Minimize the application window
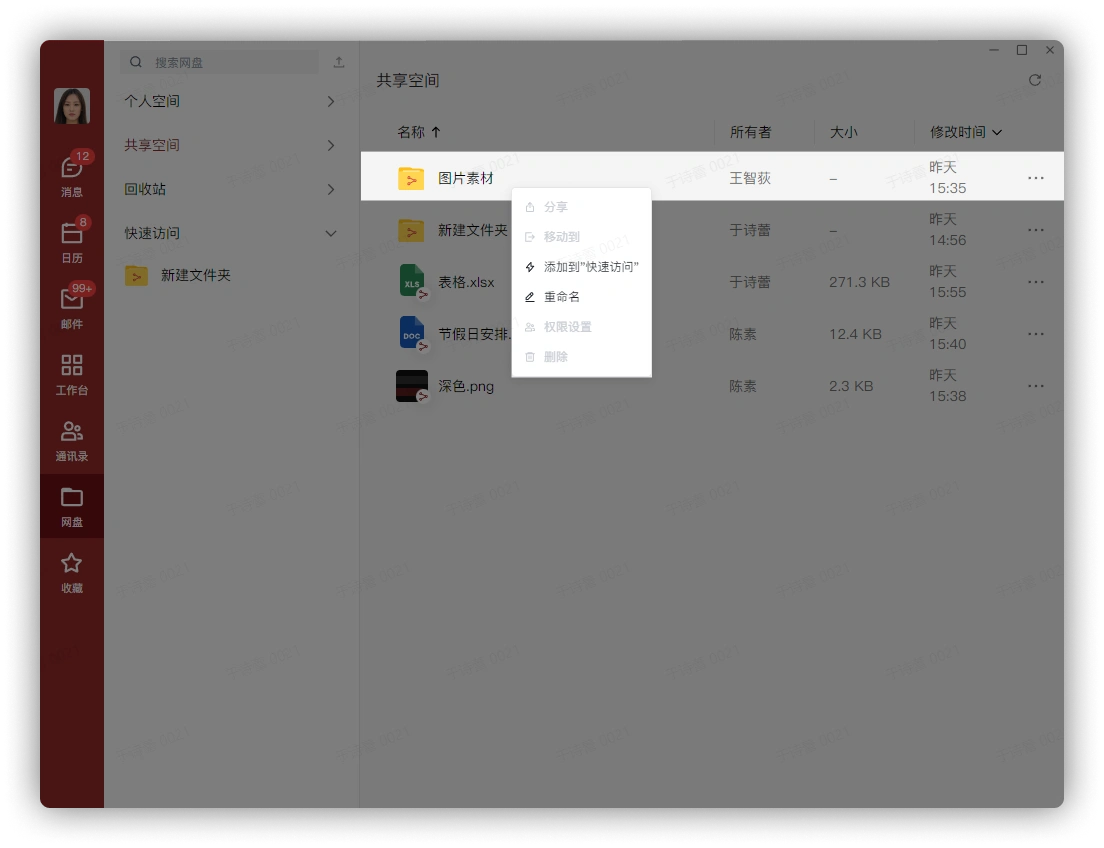The image size is (1104, 848). 994,50
